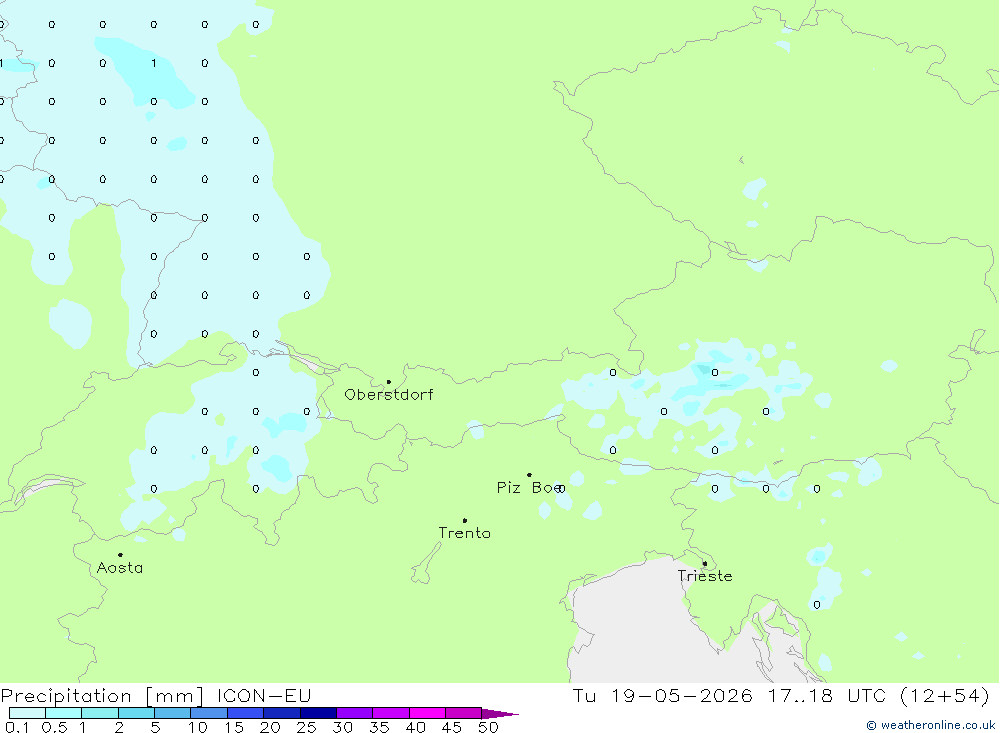1000x733 pixels.
Task: Click the 5 to 10 mm blue legend swatch
Action: tap(172, 713)
